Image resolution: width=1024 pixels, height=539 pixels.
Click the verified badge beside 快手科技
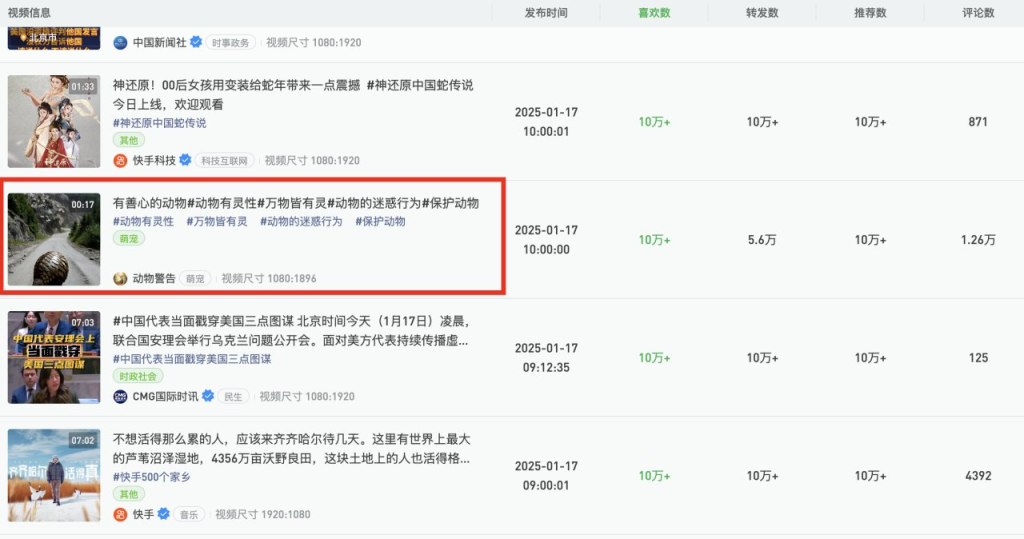click(x=185, y=160)
